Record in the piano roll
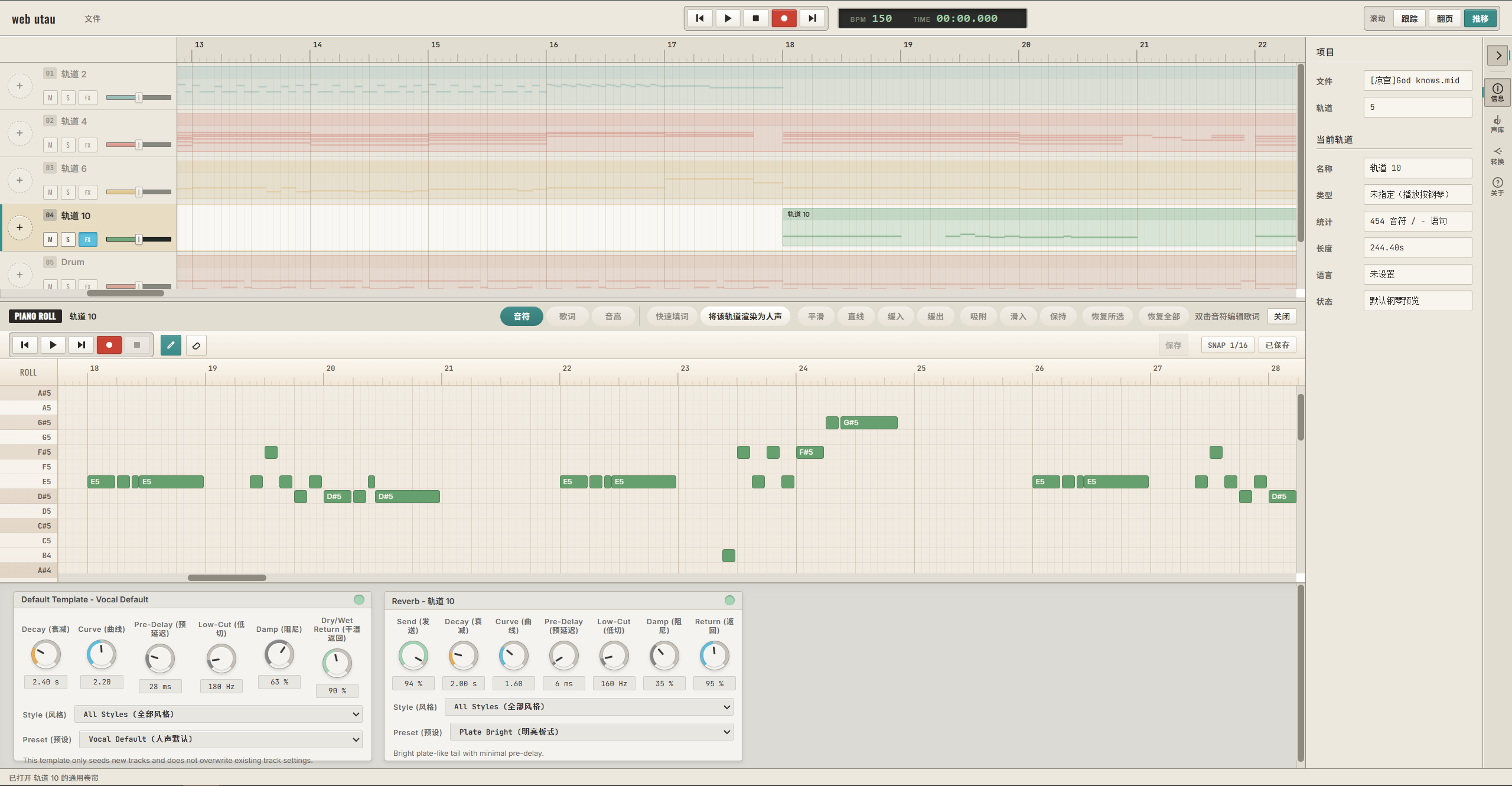Screen dimensions: 1512x786 coord(109,345)
